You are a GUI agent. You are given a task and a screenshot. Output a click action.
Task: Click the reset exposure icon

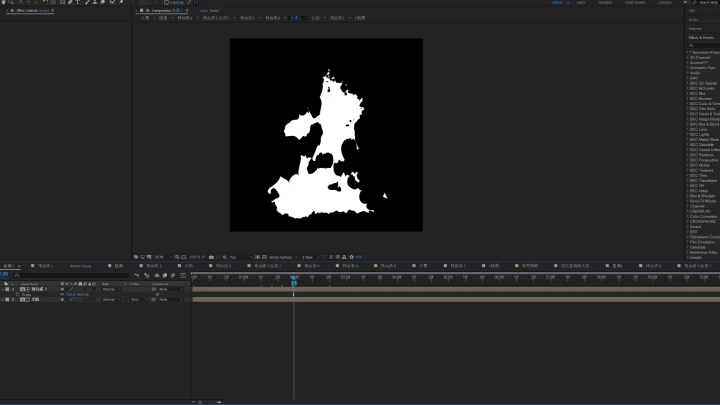click(351, 257)
